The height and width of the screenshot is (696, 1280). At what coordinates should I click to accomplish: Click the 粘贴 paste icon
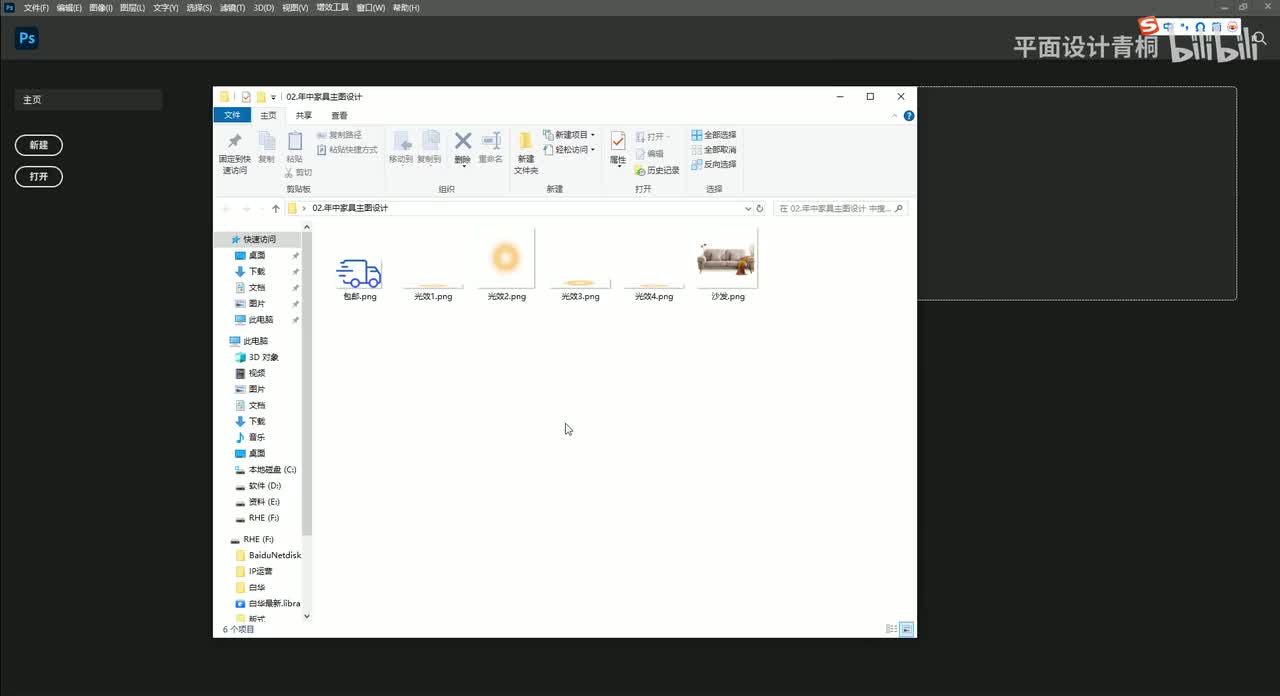294,142
